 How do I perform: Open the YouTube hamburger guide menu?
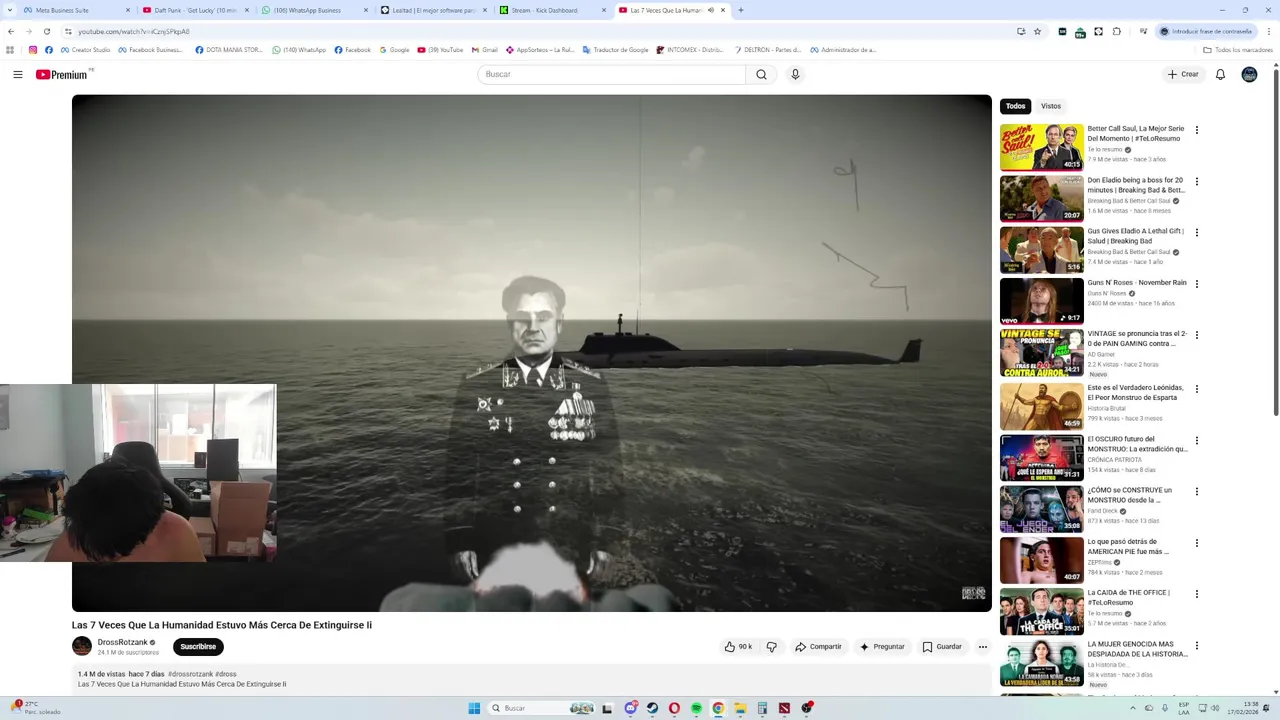[x=17, y=74]
